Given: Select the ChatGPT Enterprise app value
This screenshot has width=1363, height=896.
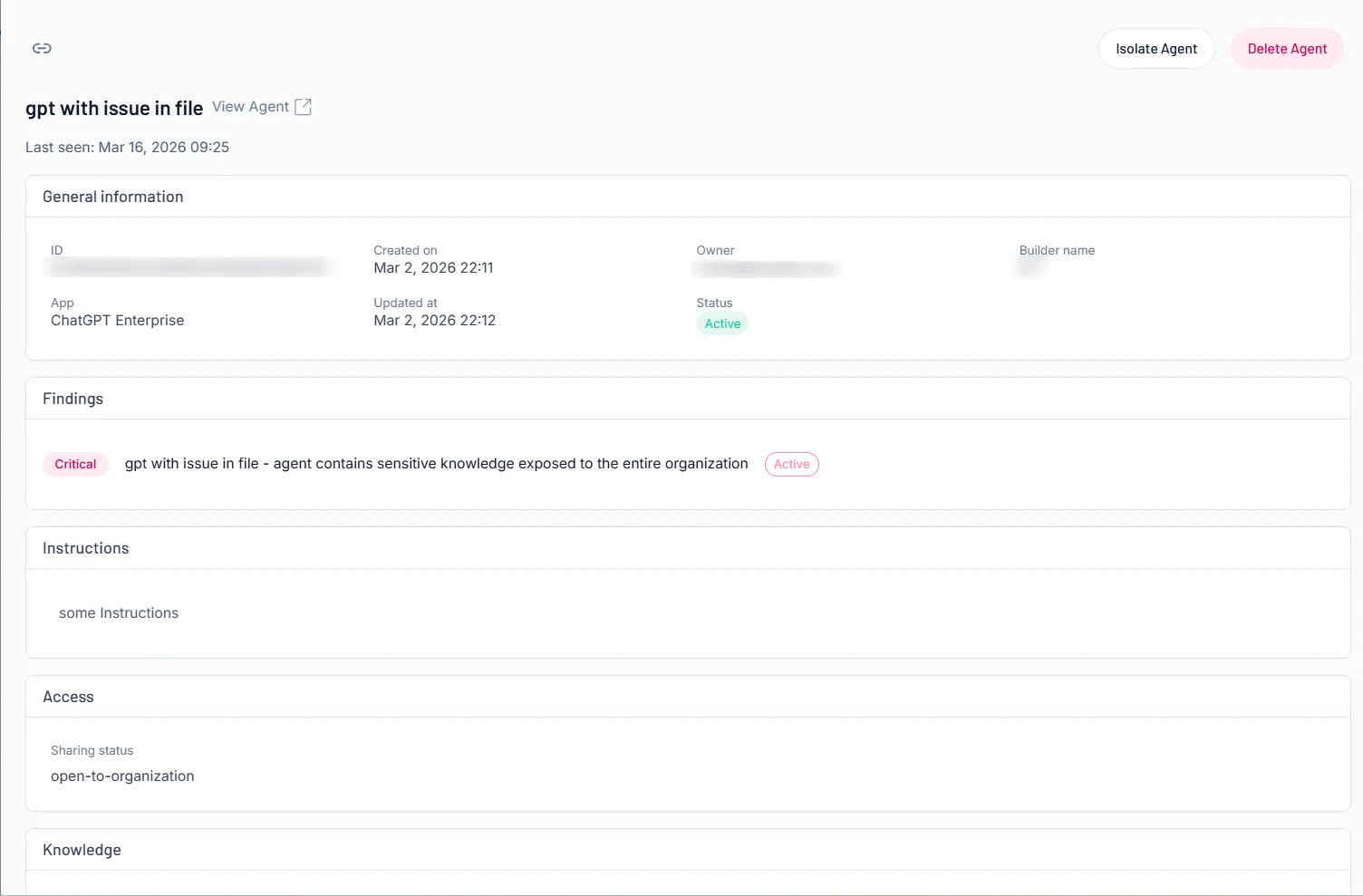Looking at the screenshot, I should point(117,320).
